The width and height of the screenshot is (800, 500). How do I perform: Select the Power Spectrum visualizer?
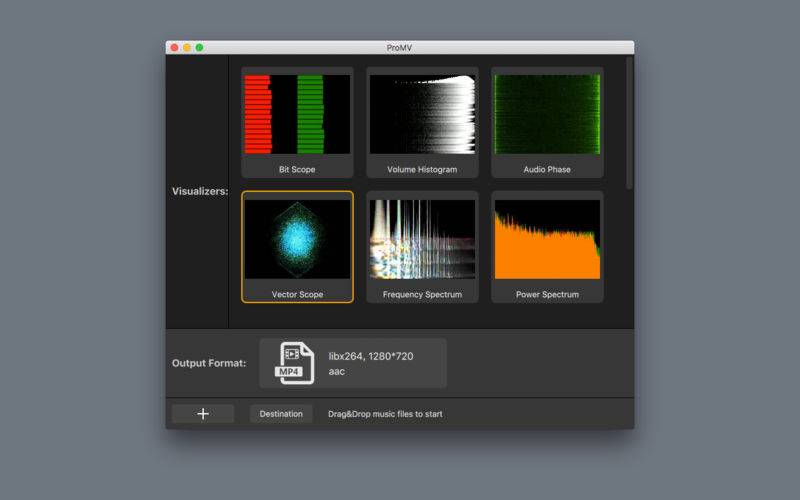pos(547,247)
